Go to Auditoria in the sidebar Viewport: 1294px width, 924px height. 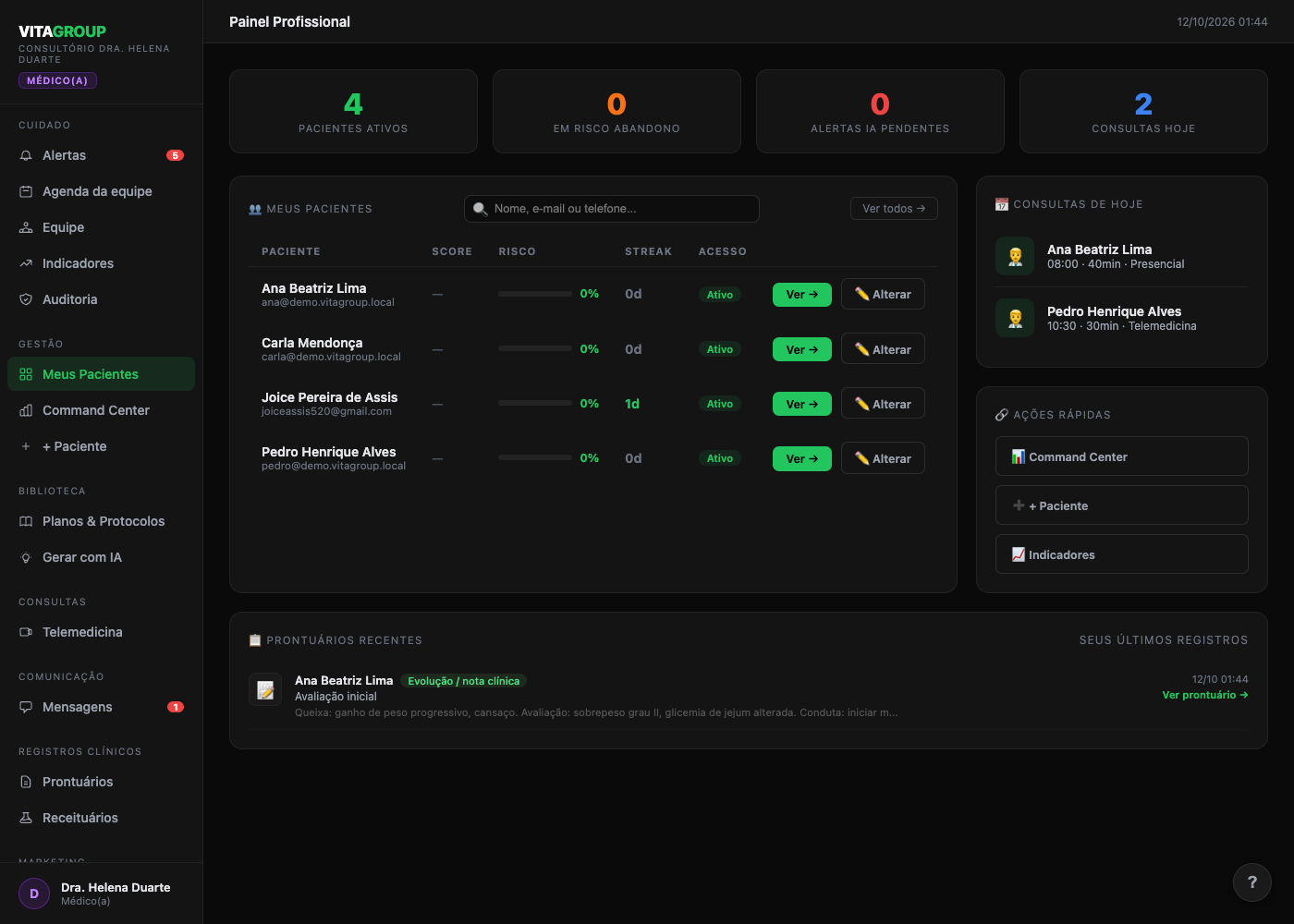click(102, 299)
